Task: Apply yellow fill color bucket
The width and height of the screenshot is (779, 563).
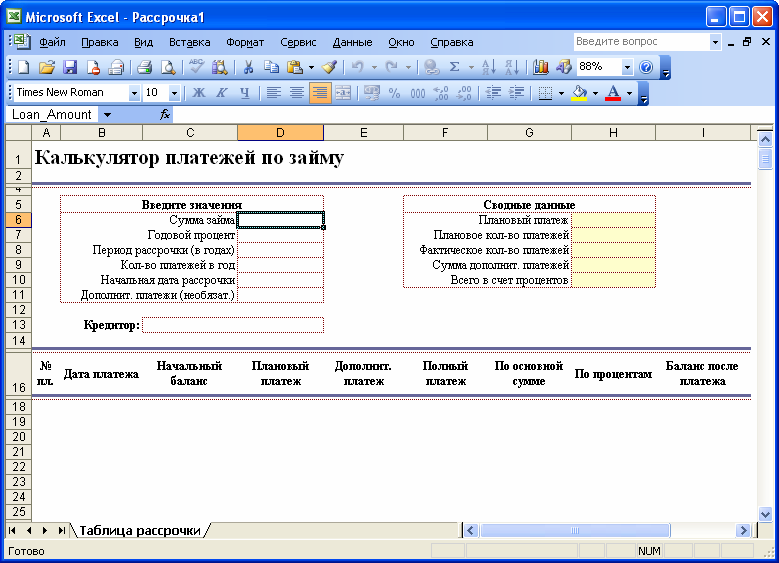Action: (579, 93)
